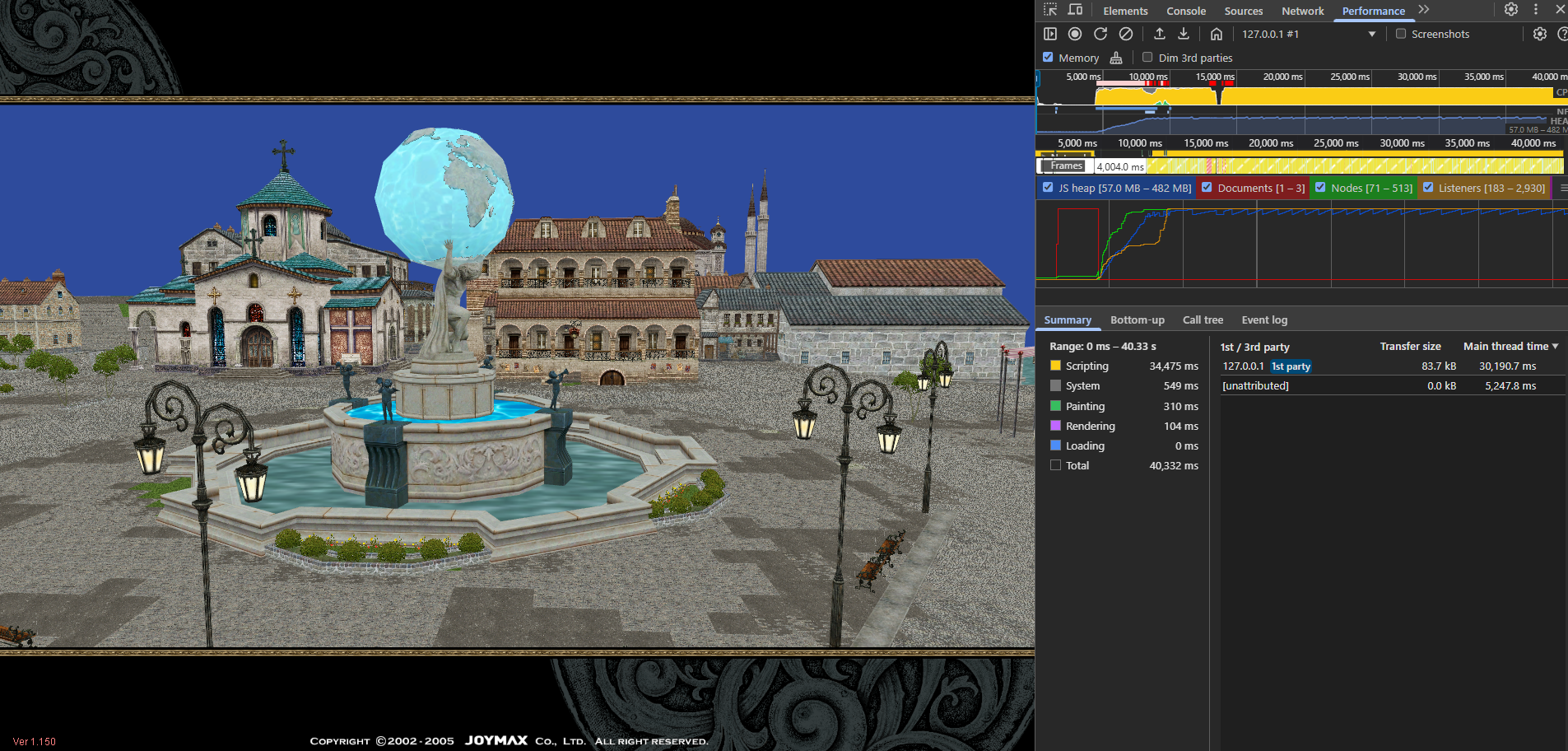Open the Bottom-up tab
Viewport: 1568px width, 751px height.
1138,320
